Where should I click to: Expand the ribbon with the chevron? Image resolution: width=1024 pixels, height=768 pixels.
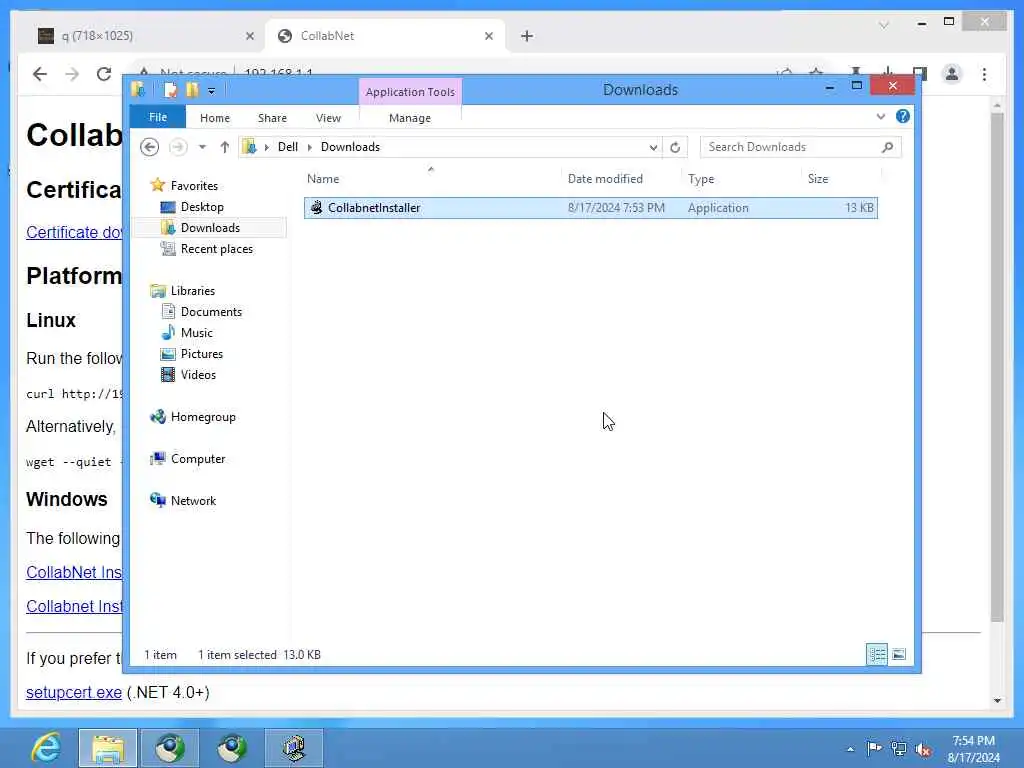tap(880, 116)
